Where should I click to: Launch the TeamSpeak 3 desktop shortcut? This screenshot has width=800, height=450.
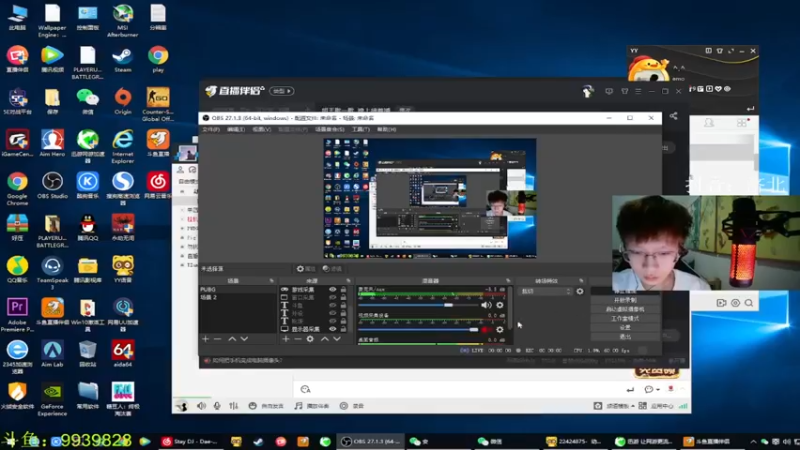pos(52,273)
